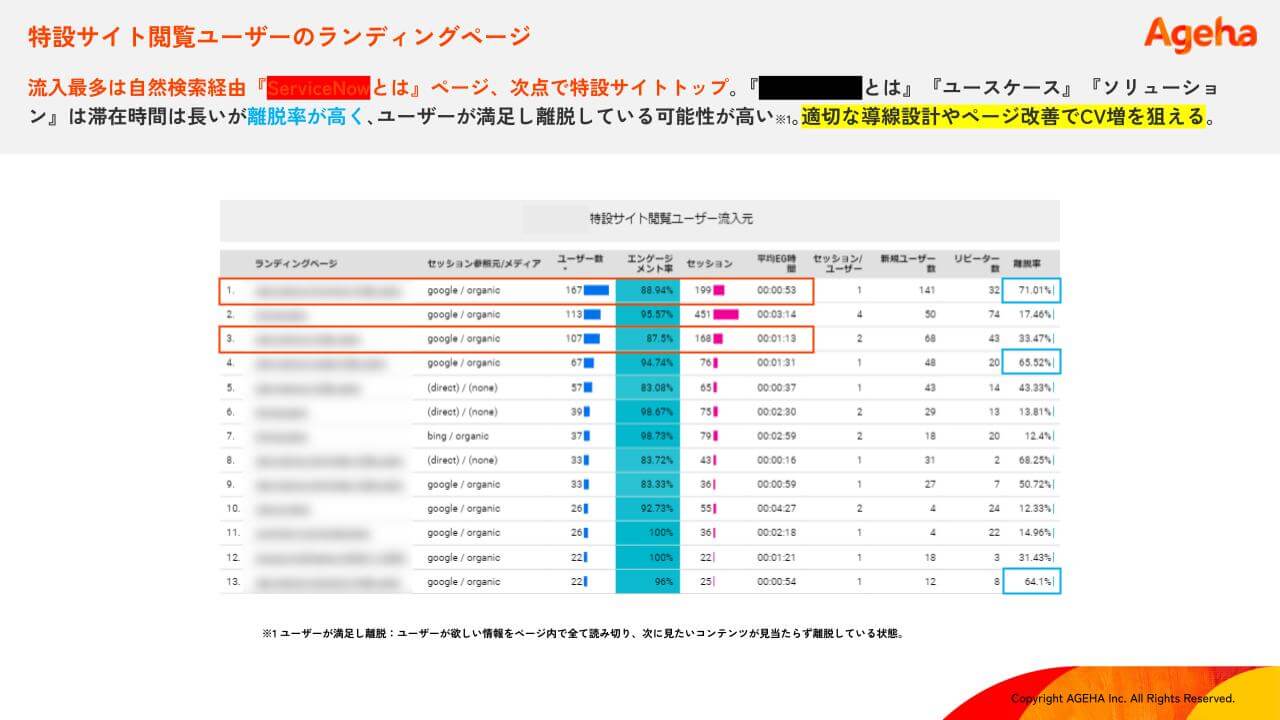Click the user count 113 cell
Screen dimensions: 1280x720
[573, 314]
